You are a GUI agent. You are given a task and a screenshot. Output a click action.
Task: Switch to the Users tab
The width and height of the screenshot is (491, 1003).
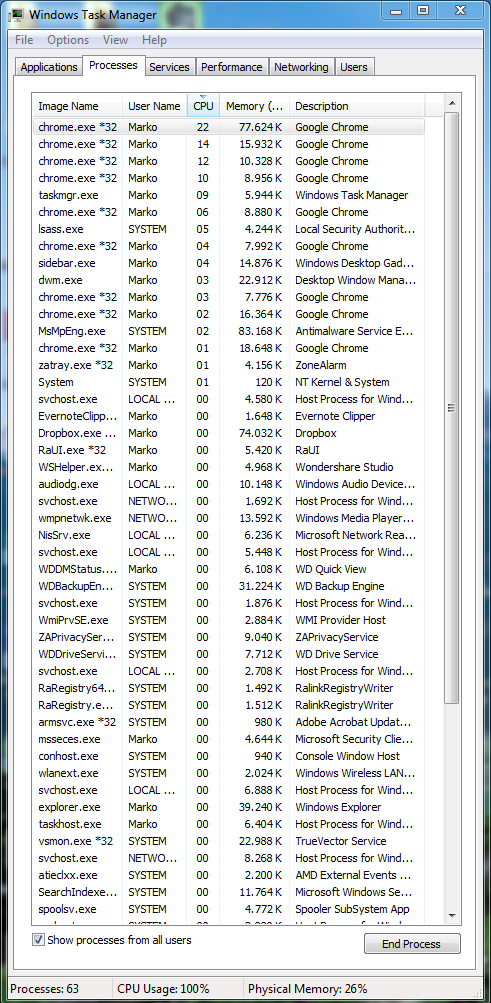[354, 67]
